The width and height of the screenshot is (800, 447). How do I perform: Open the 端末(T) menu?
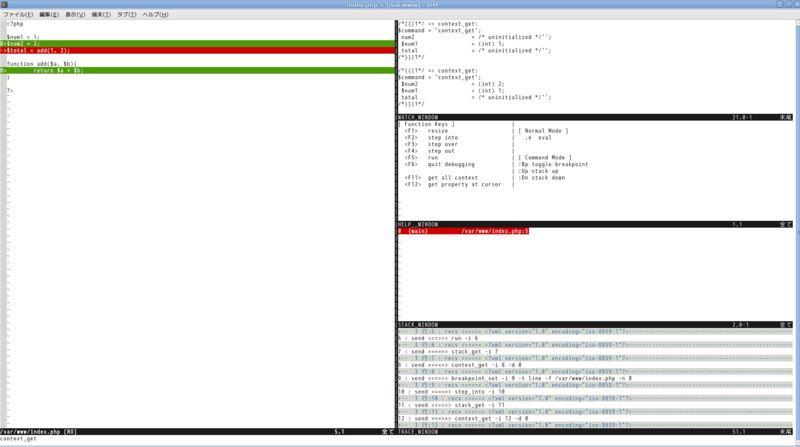click(101, 15)
